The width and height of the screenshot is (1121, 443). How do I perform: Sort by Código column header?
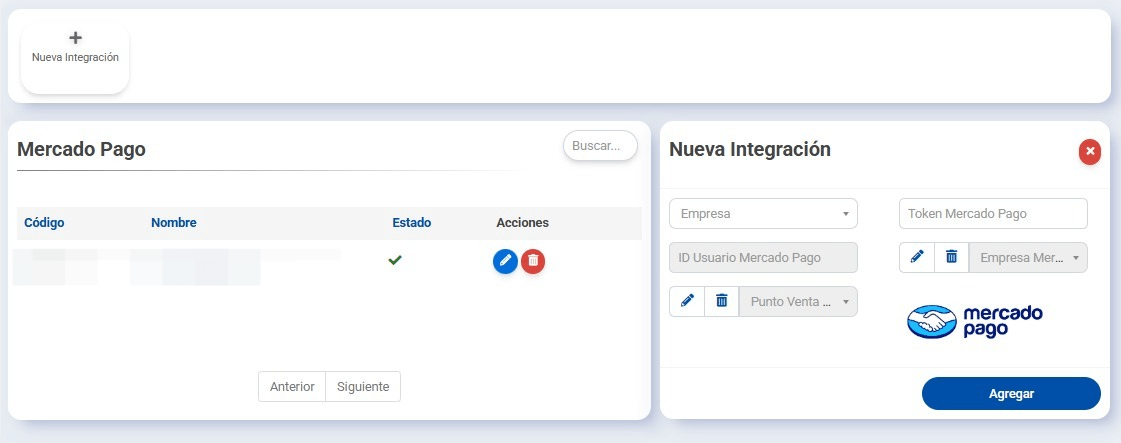[x=44, y=223]
